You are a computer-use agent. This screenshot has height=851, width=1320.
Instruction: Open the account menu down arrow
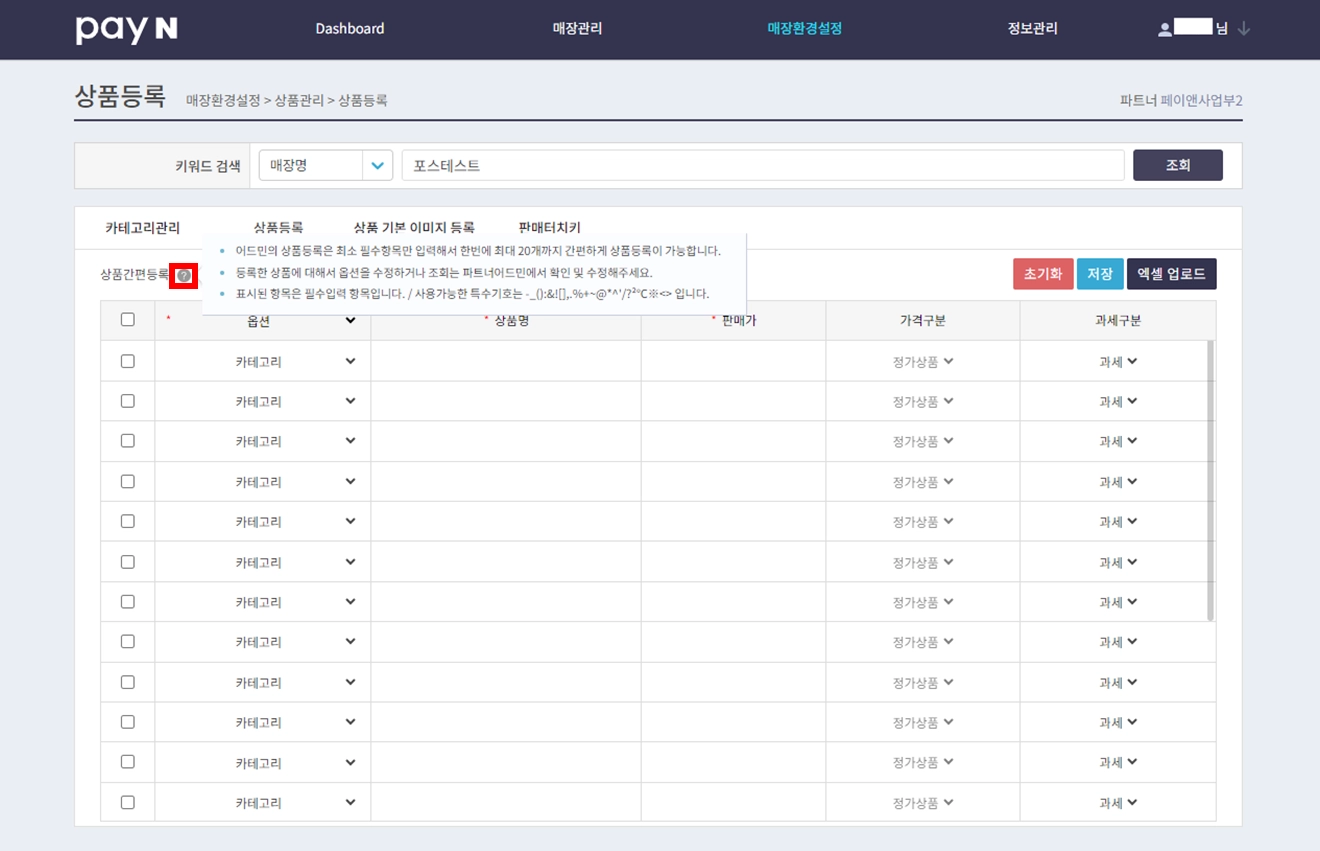point(1244,29)
